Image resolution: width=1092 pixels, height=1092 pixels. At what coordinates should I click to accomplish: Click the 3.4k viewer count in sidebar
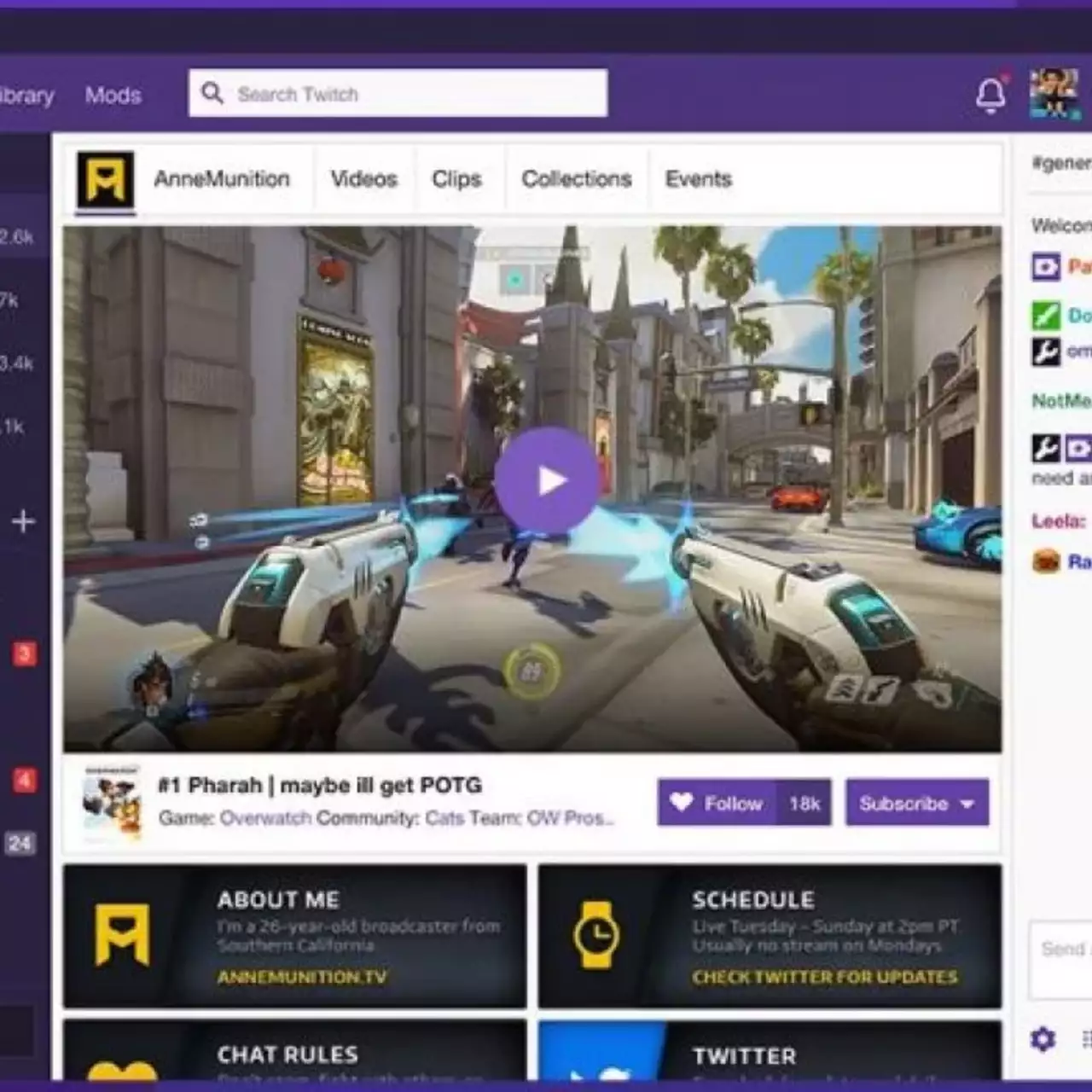(x=16, y=363)
